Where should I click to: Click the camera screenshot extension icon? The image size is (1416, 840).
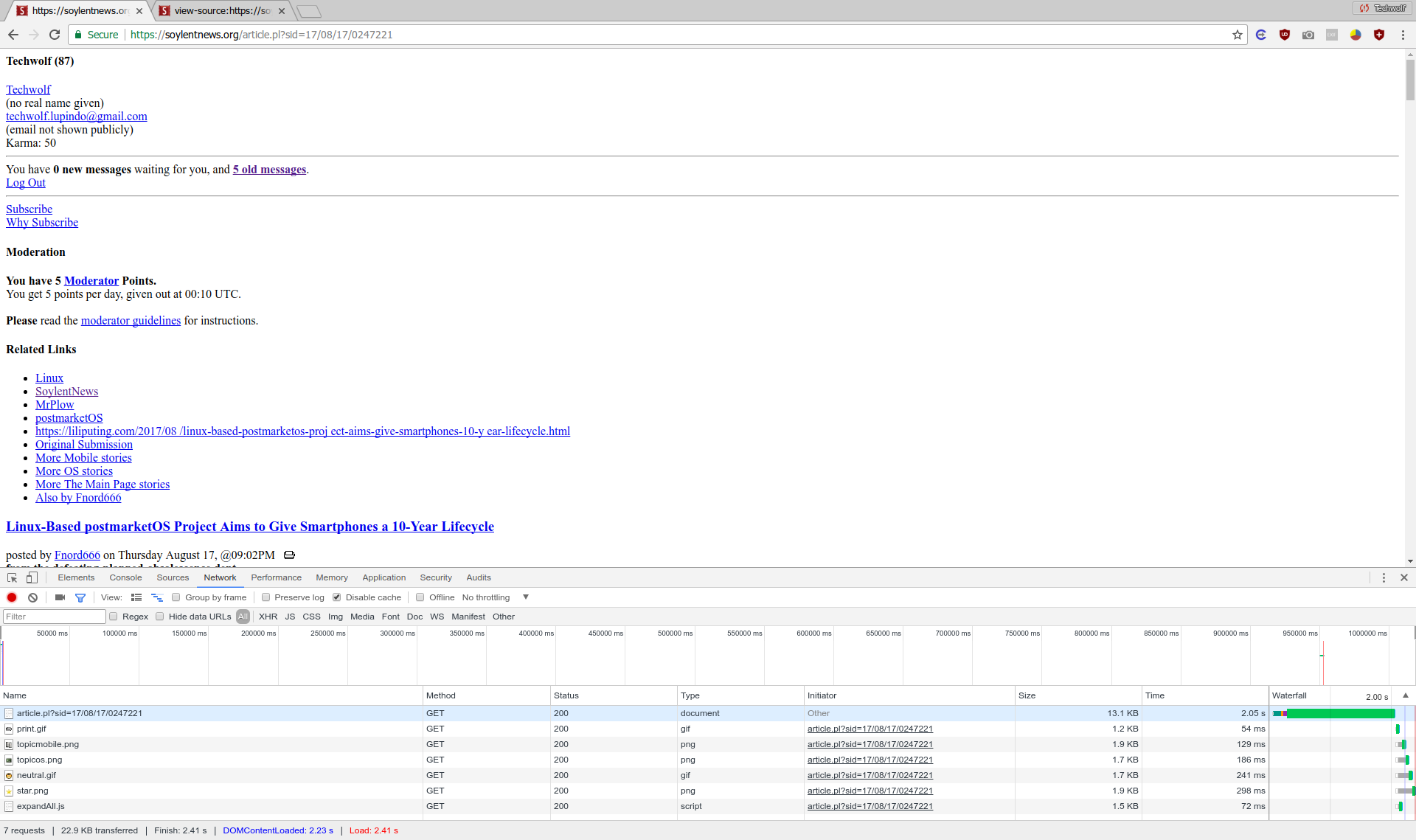[1308, 35]
